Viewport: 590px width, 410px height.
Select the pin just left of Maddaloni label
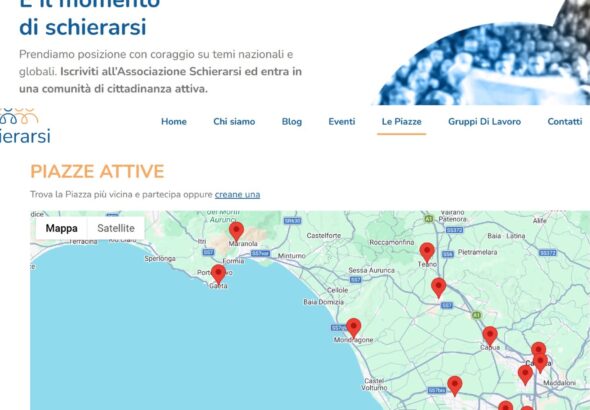pos(525,375)
